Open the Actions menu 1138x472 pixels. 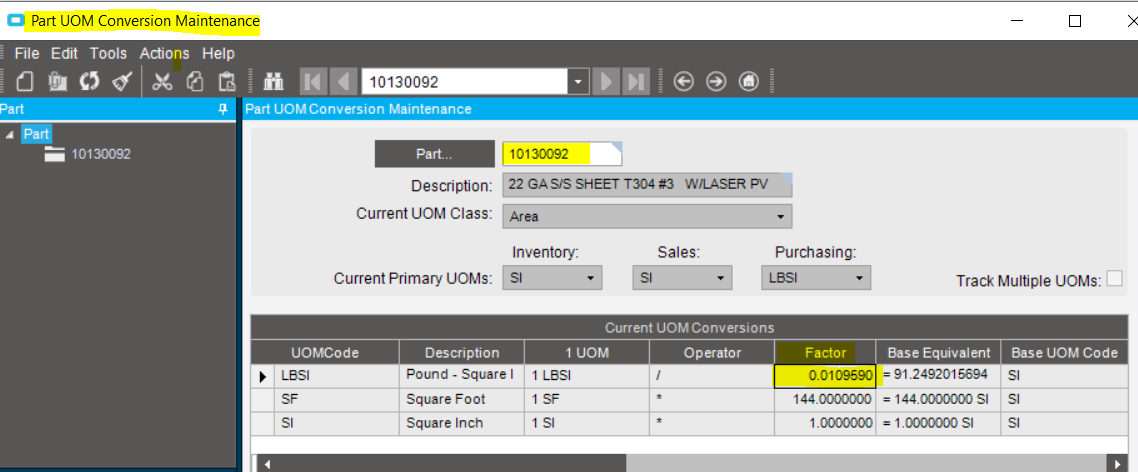click(164, 53)
